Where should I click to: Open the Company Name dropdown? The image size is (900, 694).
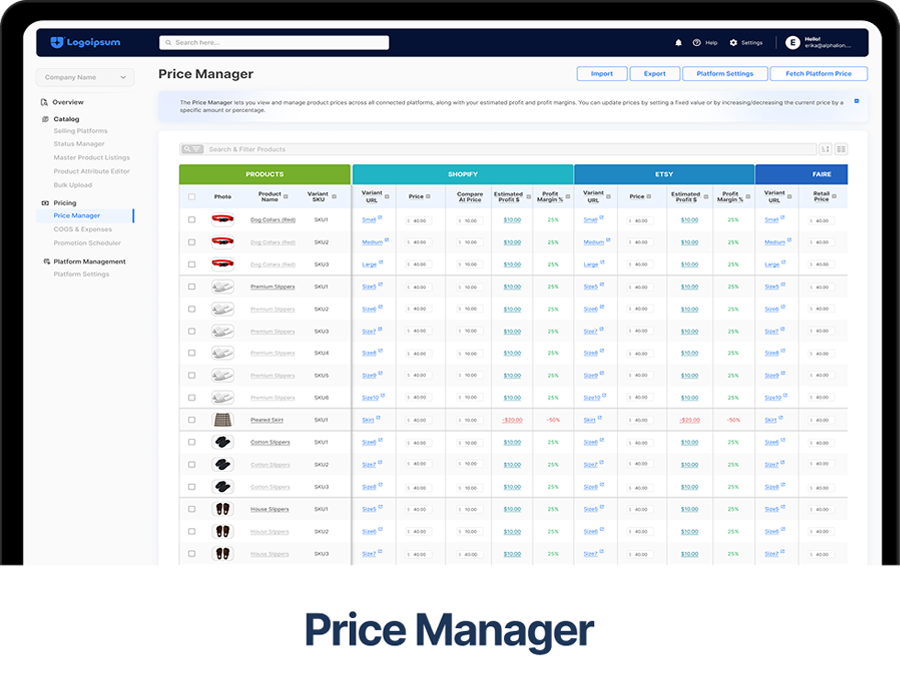coord(85,77)
